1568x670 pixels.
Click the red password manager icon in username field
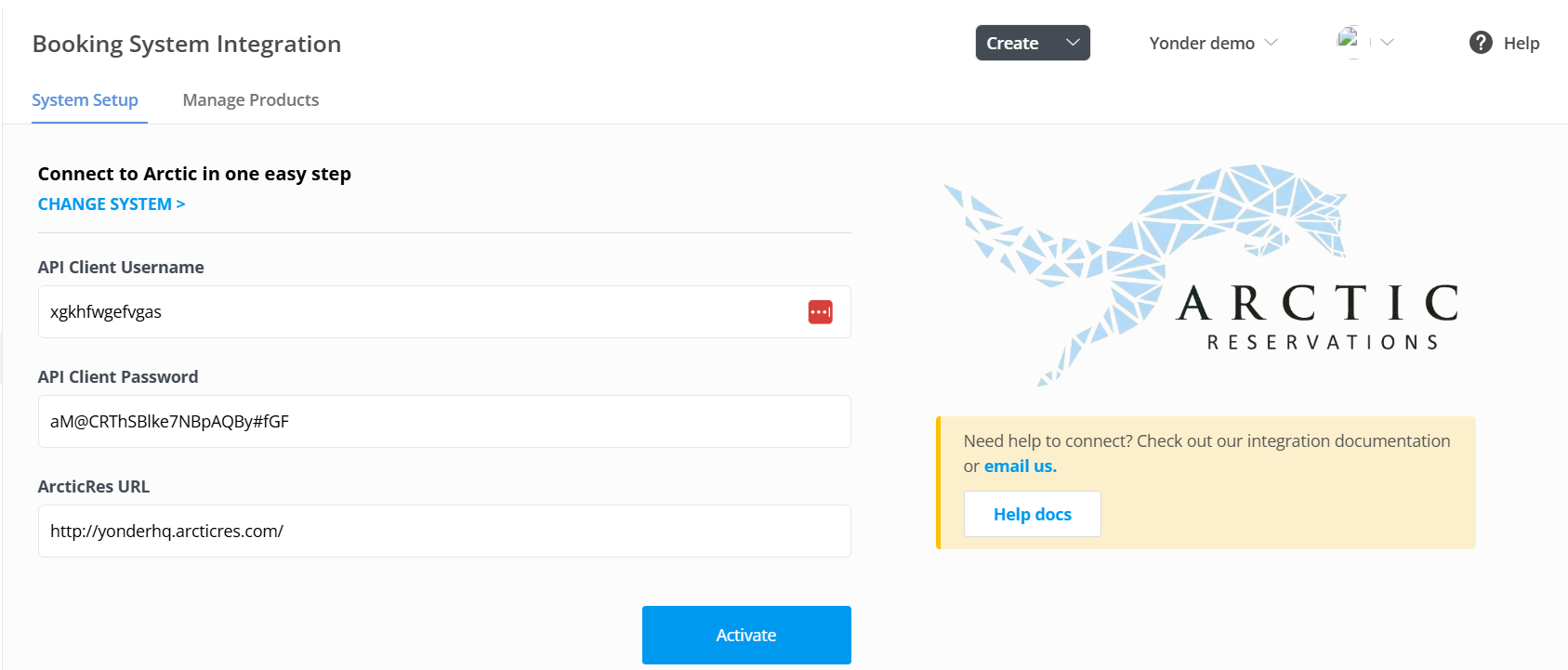point(820,312)
